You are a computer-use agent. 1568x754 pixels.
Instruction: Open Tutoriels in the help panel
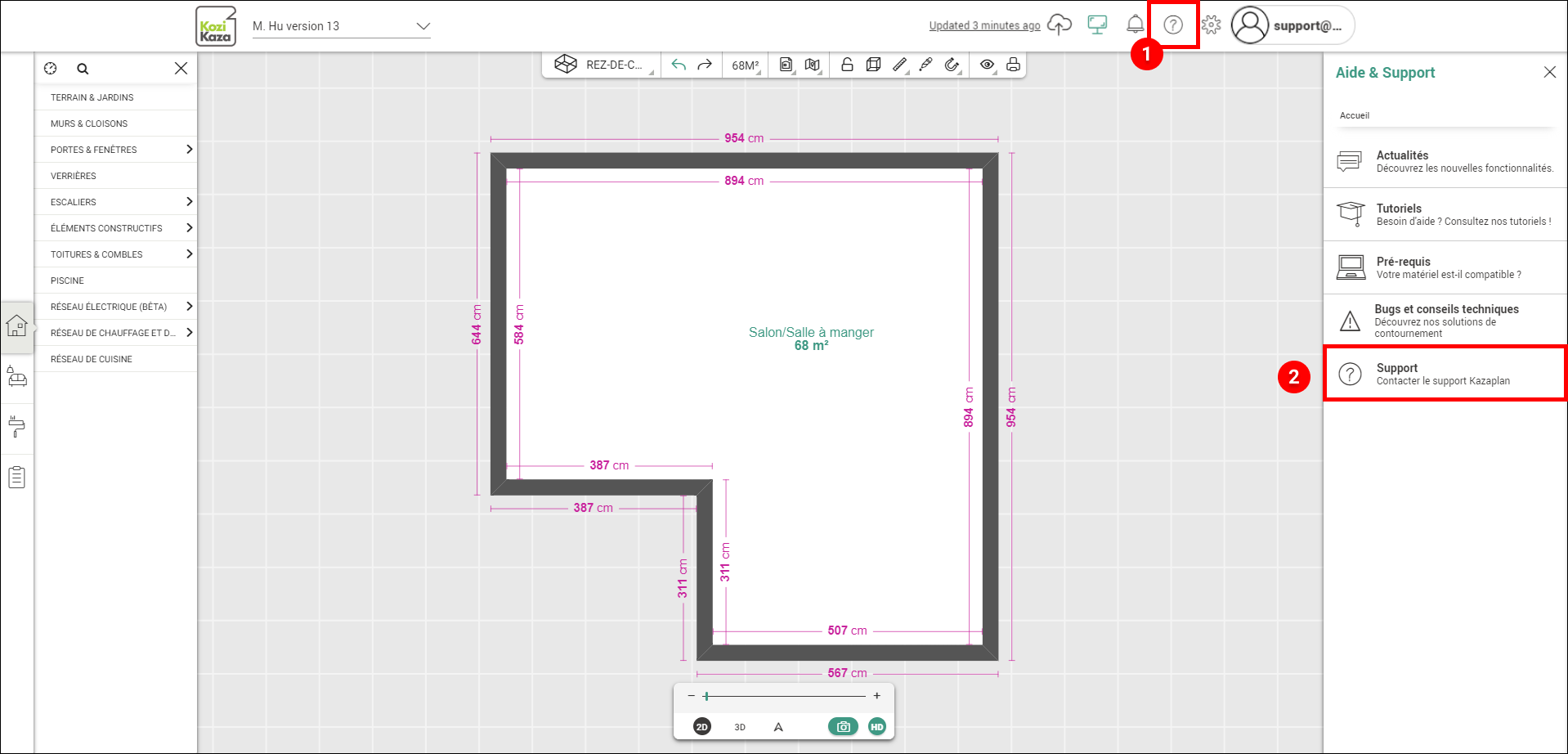1445,214
